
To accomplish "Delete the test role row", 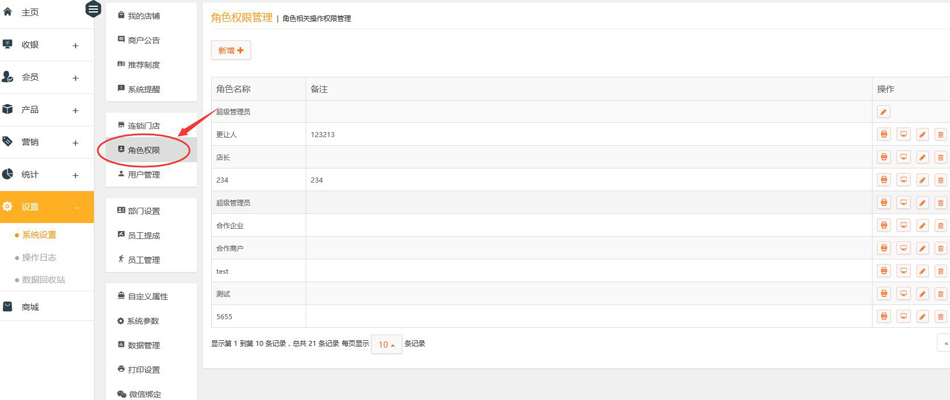I will tap(940, 271).
